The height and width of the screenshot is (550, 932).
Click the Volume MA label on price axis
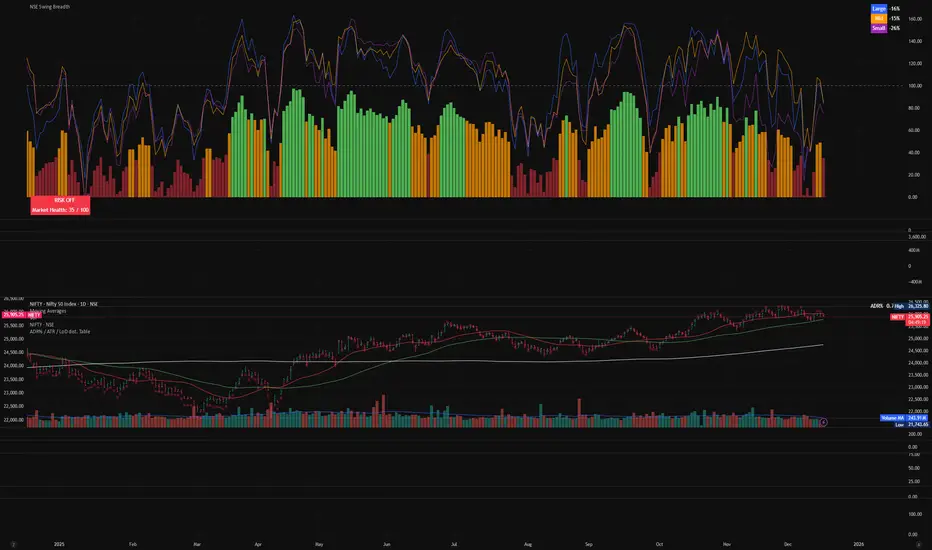(x=892, y=418)
